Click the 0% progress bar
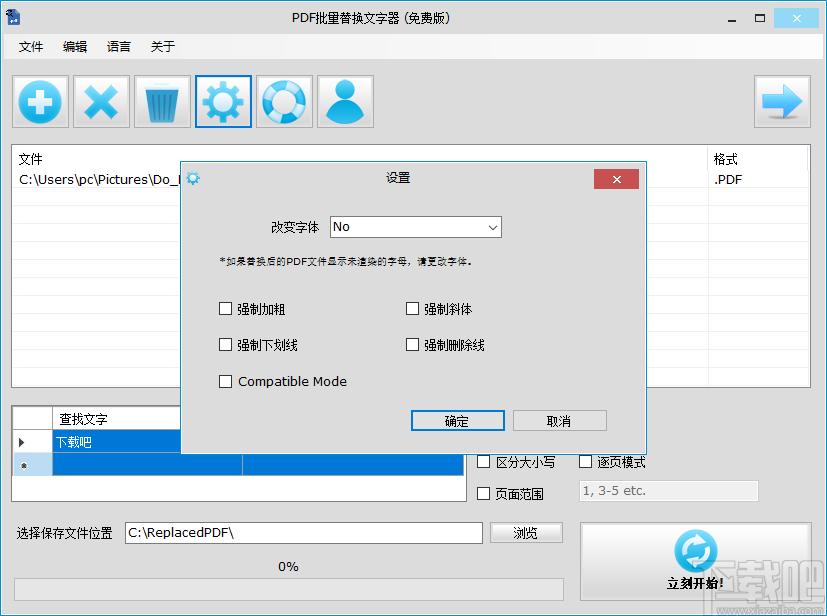This screenshot has width=827, height=616. [289, 589]
